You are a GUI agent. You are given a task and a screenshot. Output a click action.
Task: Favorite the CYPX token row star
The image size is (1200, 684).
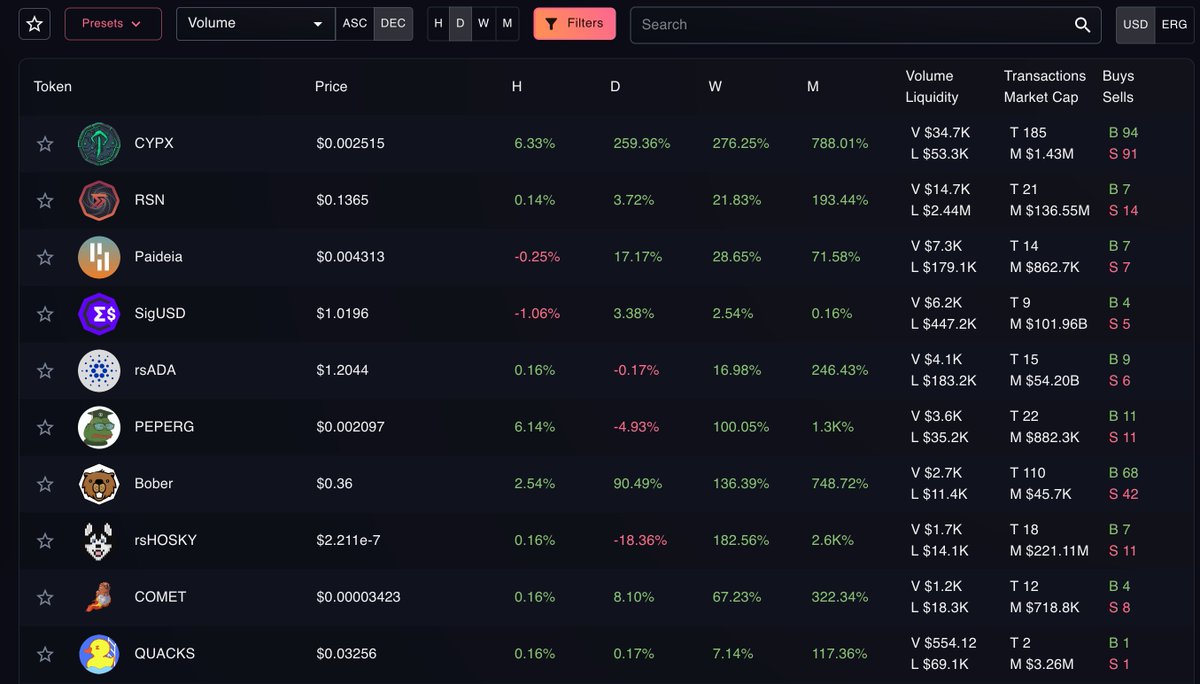click(x=45, y=144)
